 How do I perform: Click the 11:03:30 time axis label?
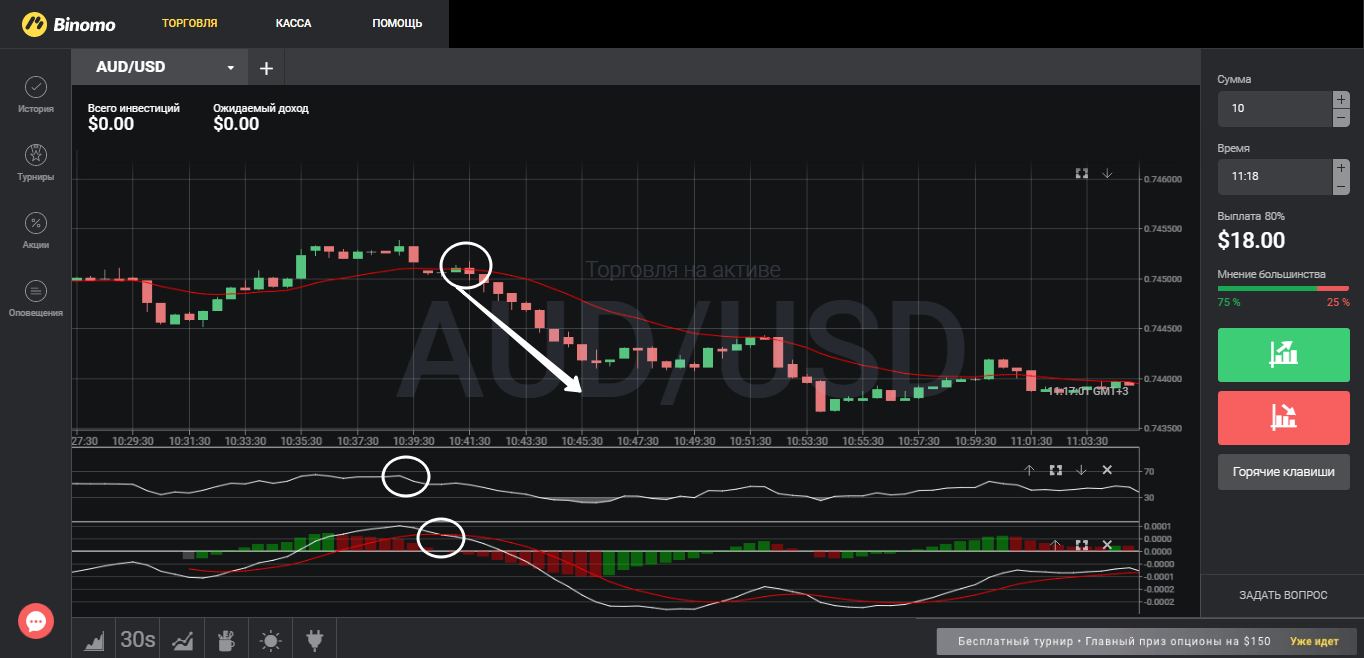tap(1088, 441)
